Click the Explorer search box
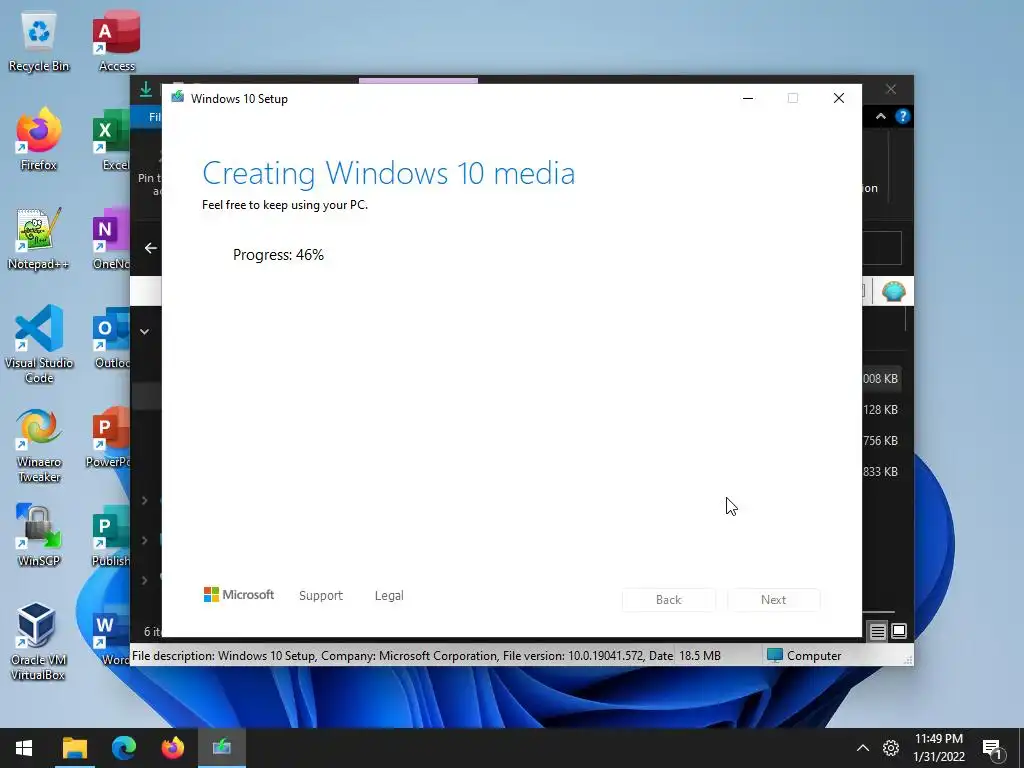The image size is (1024, 768). click(x=882, y=248)
